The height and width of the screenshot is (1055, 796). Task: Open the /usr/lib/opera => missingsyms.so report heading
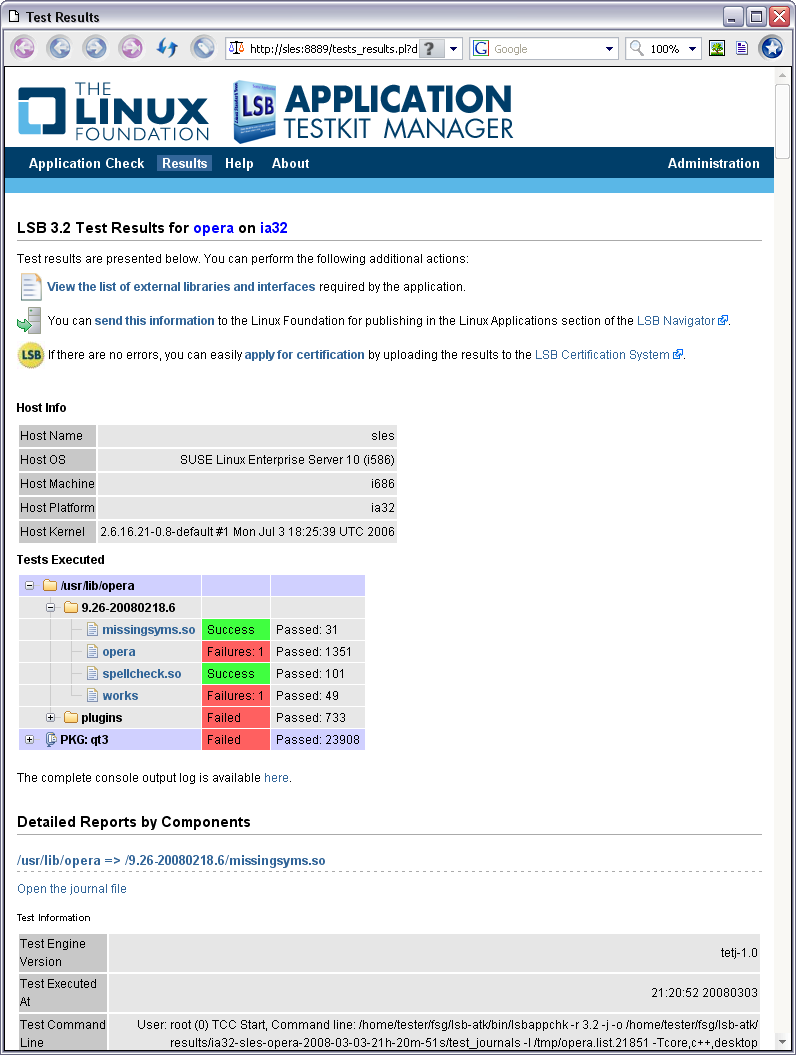click(x=171, y=861)
